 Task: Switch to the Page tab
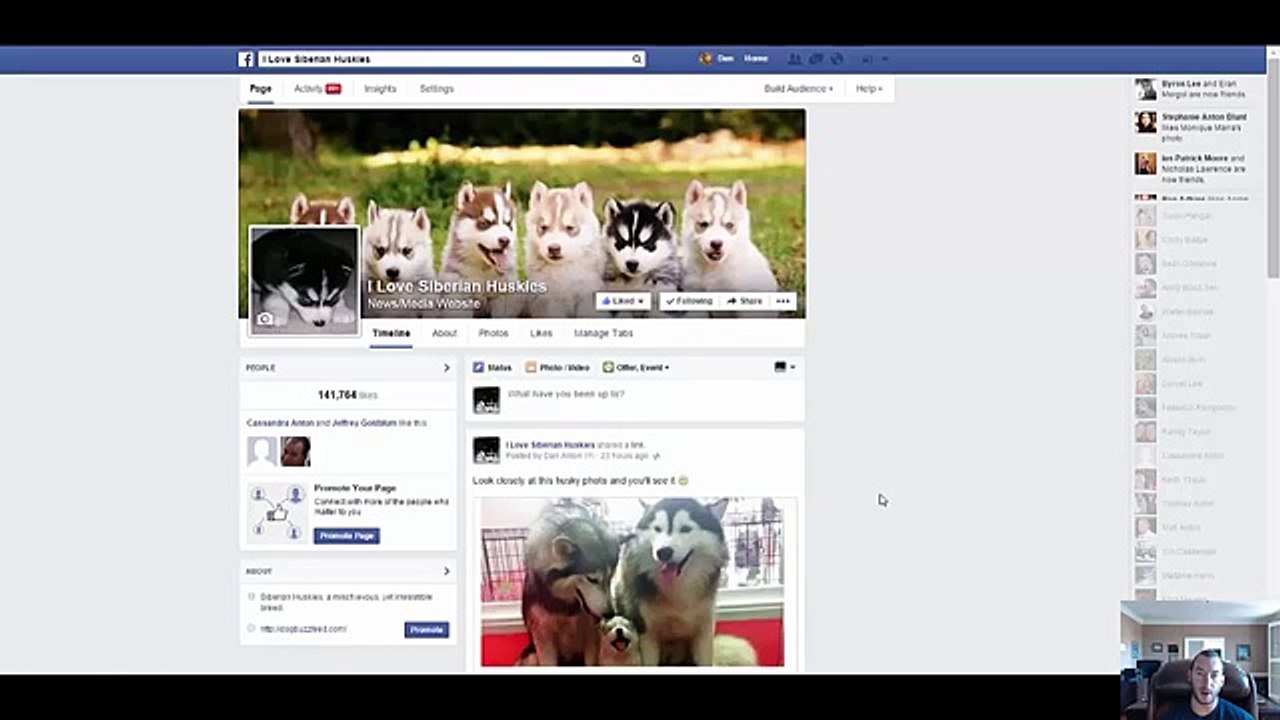click(x=260, y=89)
